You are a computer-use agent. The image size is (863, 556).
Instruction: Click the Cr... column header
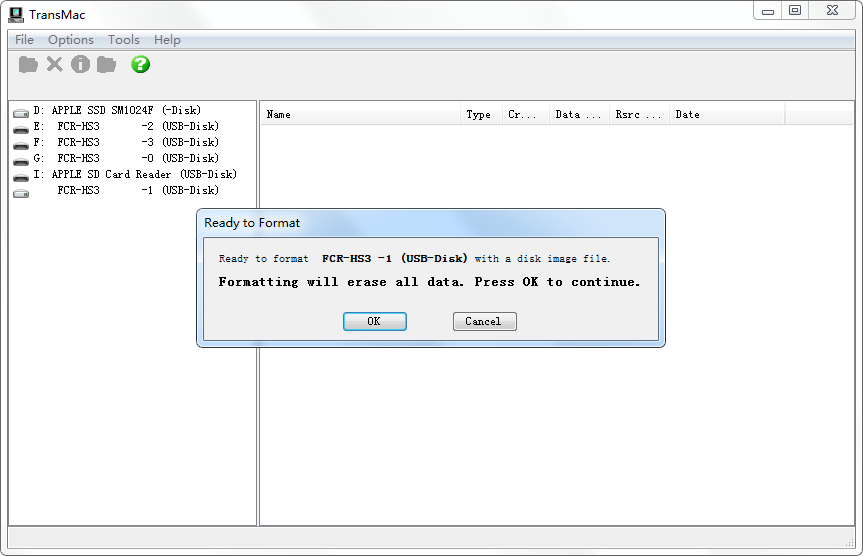coord(526,115)
